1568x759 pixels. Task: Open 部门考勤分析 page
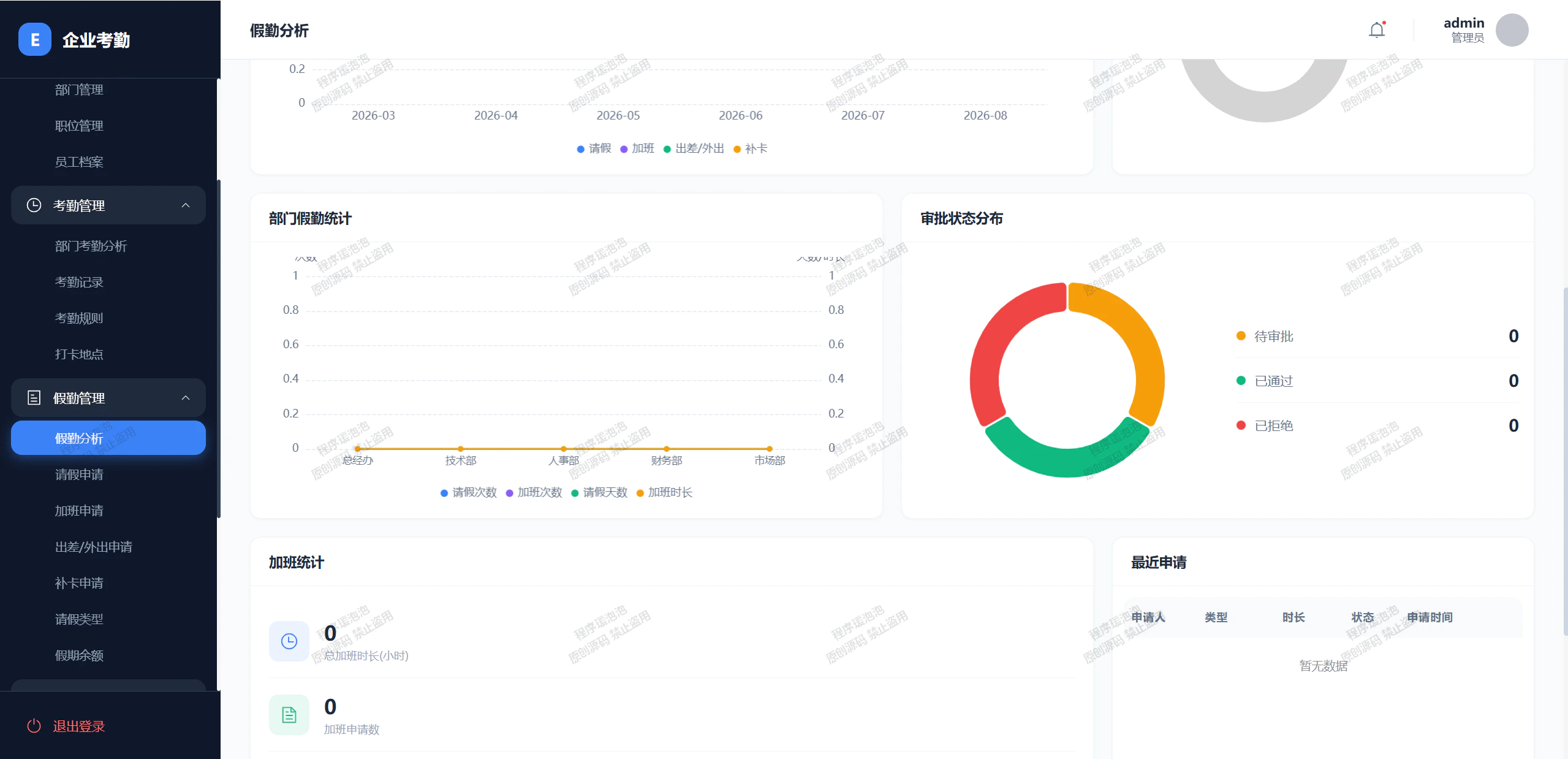tap(91, 246)
